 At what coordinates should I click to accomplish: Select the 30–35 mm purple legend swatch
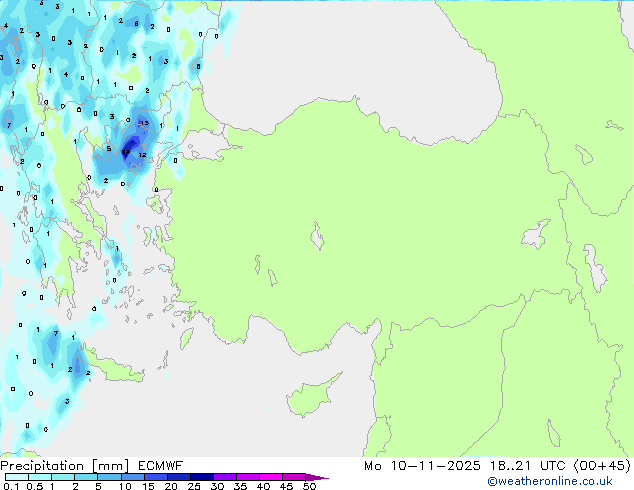click(225, 477)
